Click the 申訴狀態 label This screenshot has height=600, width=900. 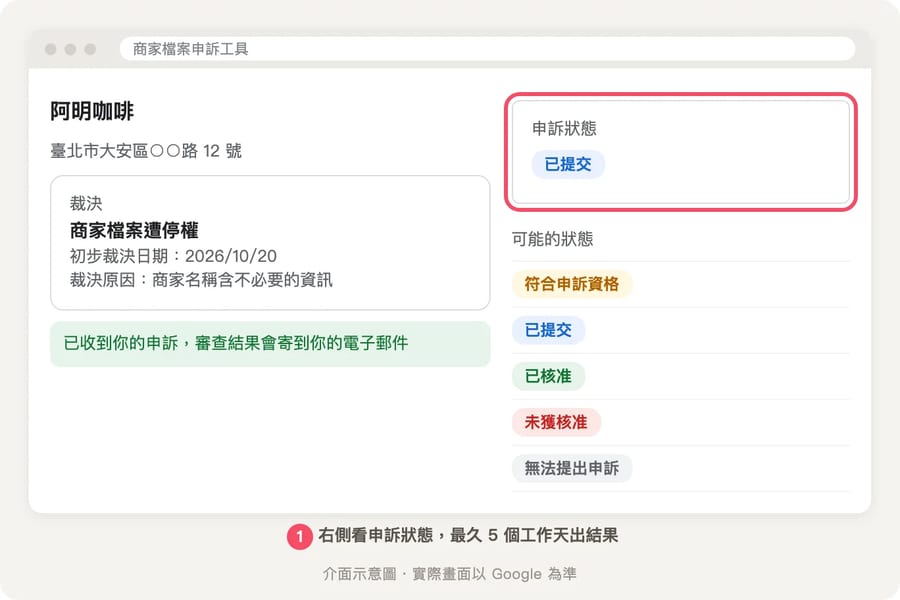[x=564, y=128]
